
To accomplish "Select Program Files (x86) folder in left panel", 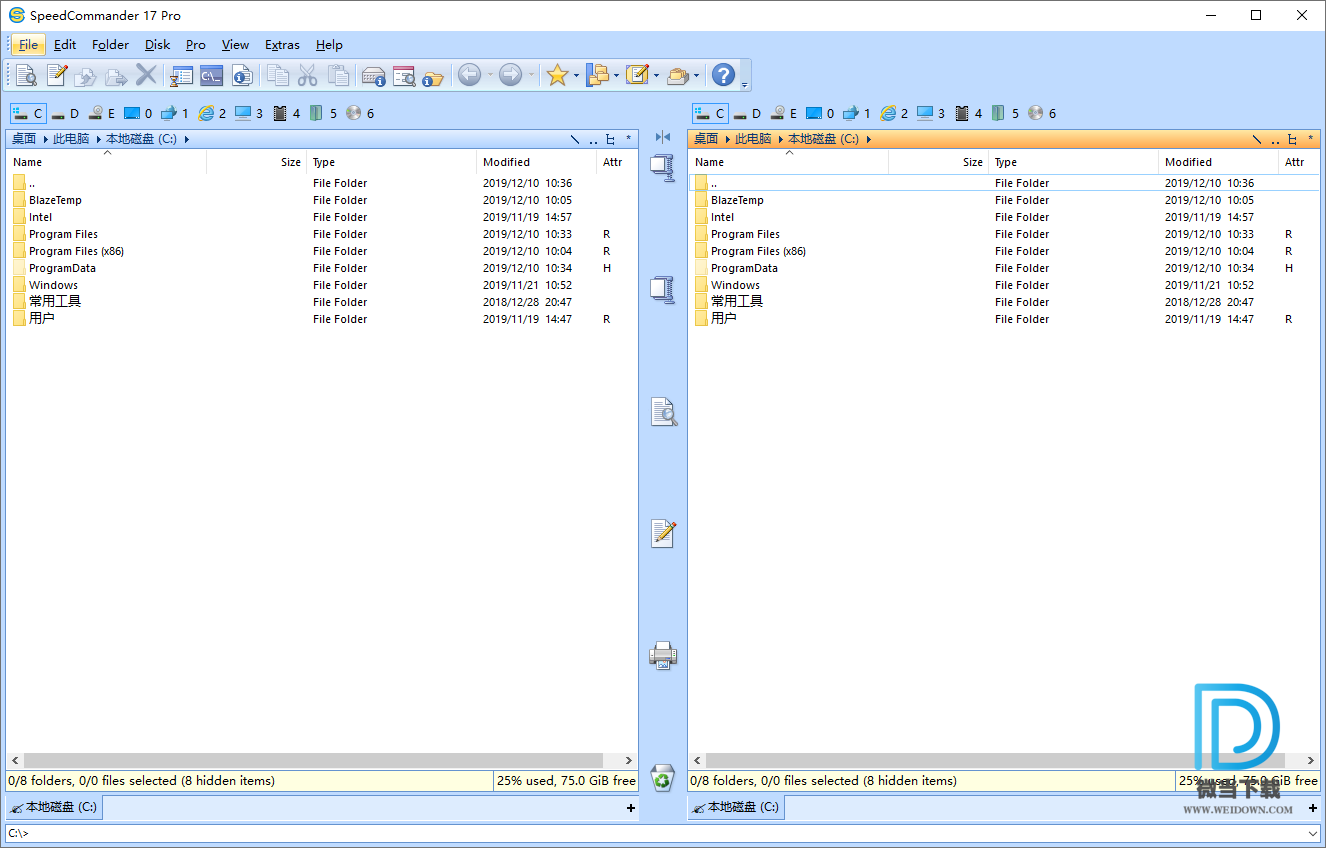I will point(76,251).
